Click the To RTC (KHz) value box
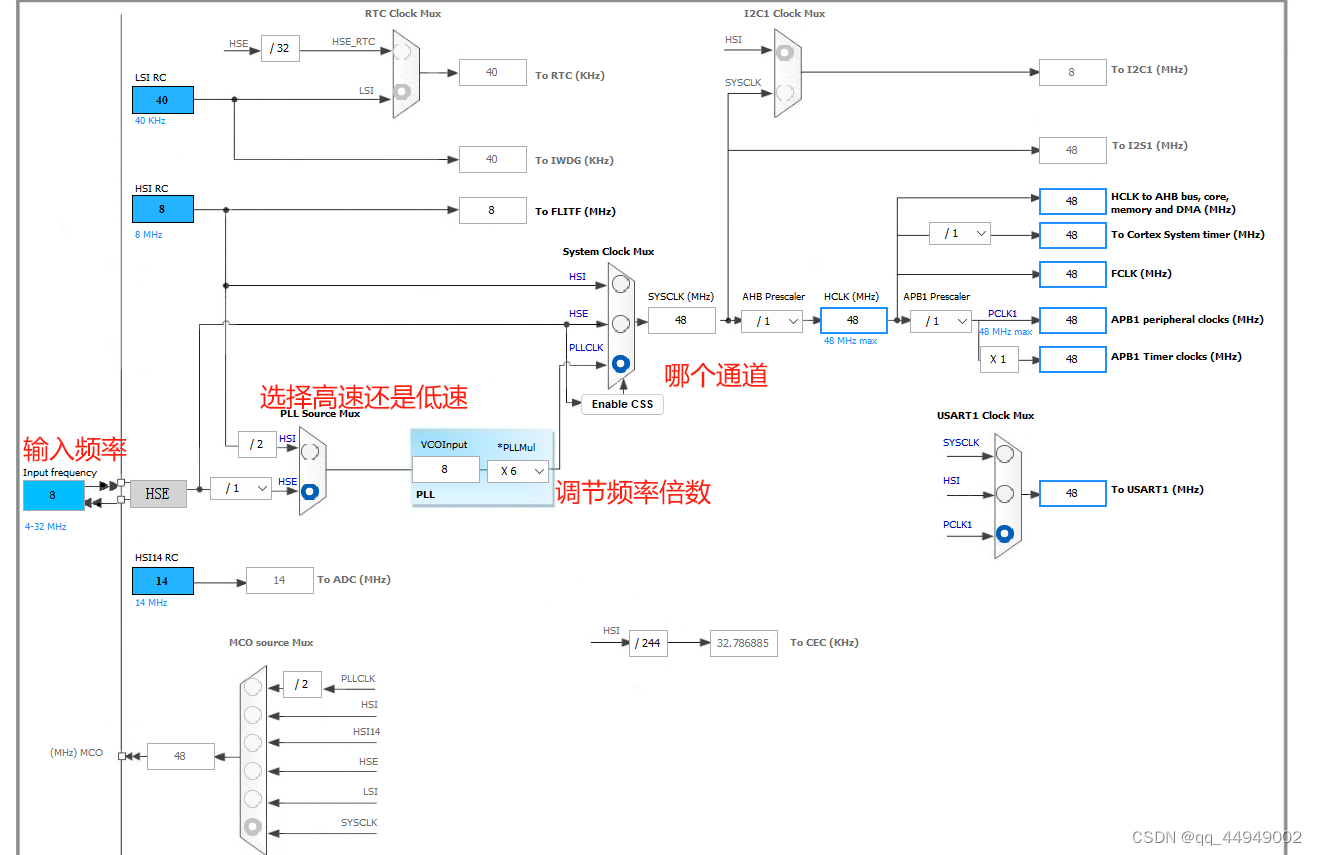 [492, 72]
